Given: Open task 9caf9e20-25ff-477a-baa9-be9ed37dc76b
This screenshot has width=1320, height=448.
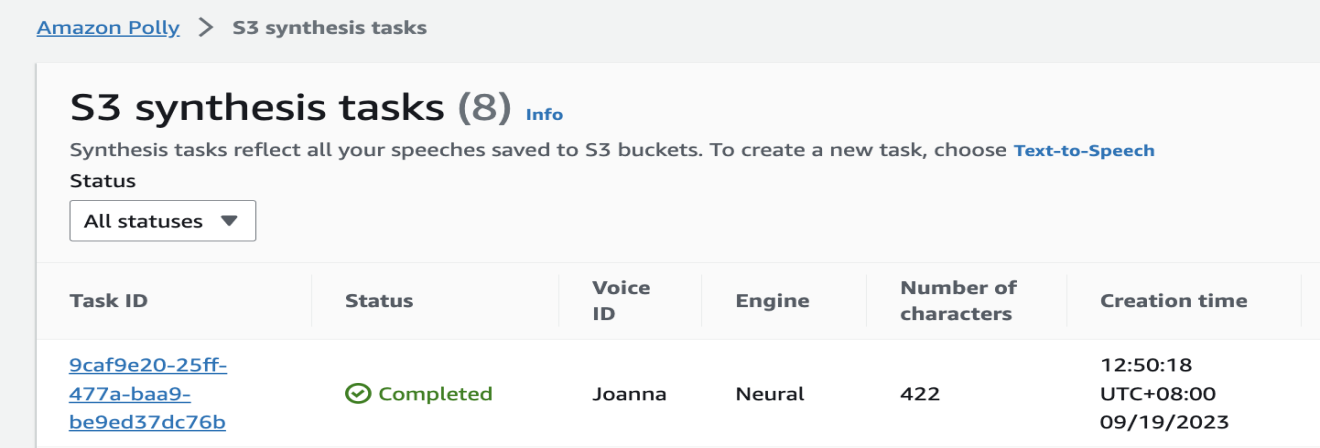Looking at the screenshot, I should tap(148, 394).
